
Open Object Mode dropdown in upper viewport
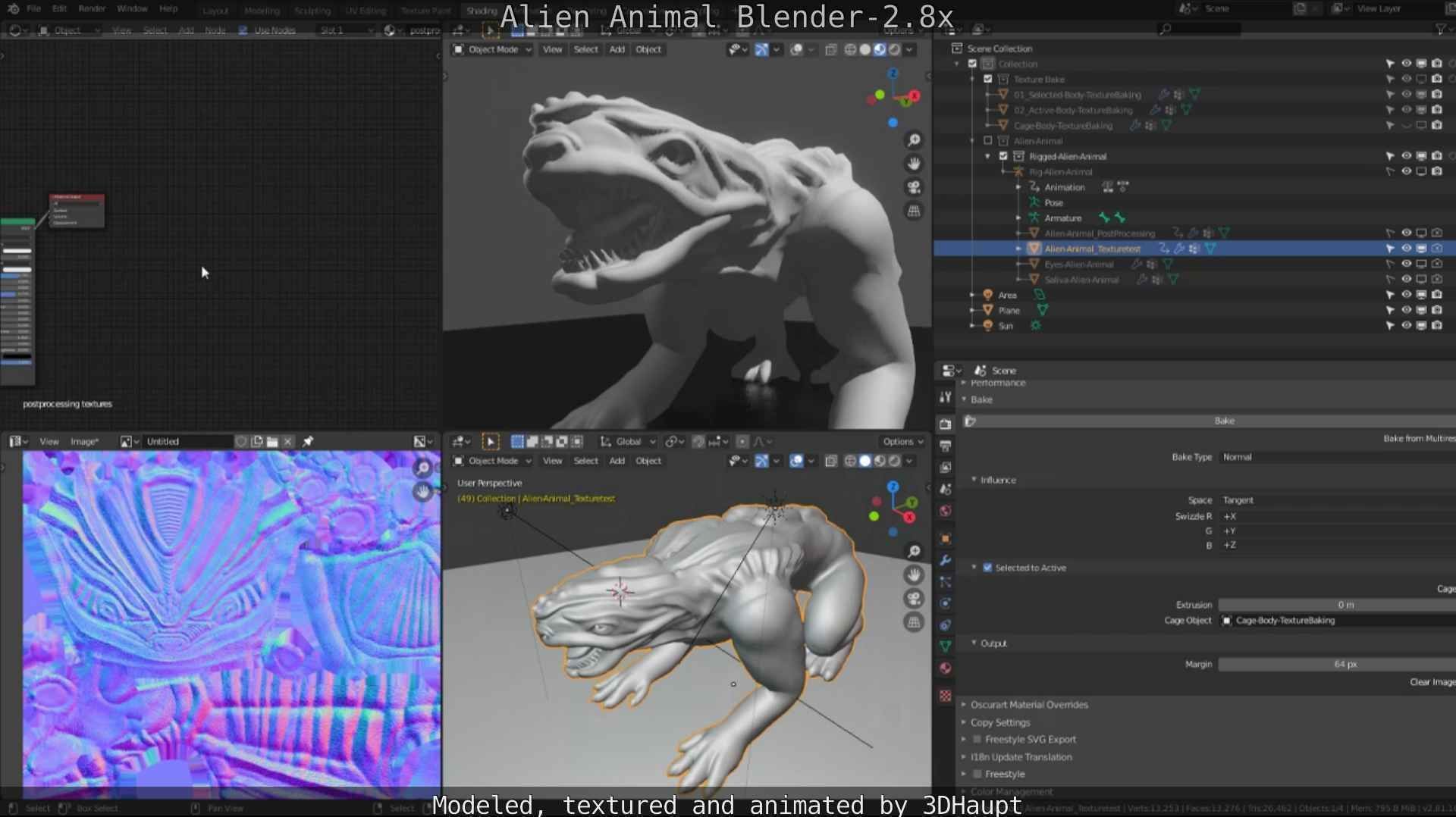click(492, 49)
